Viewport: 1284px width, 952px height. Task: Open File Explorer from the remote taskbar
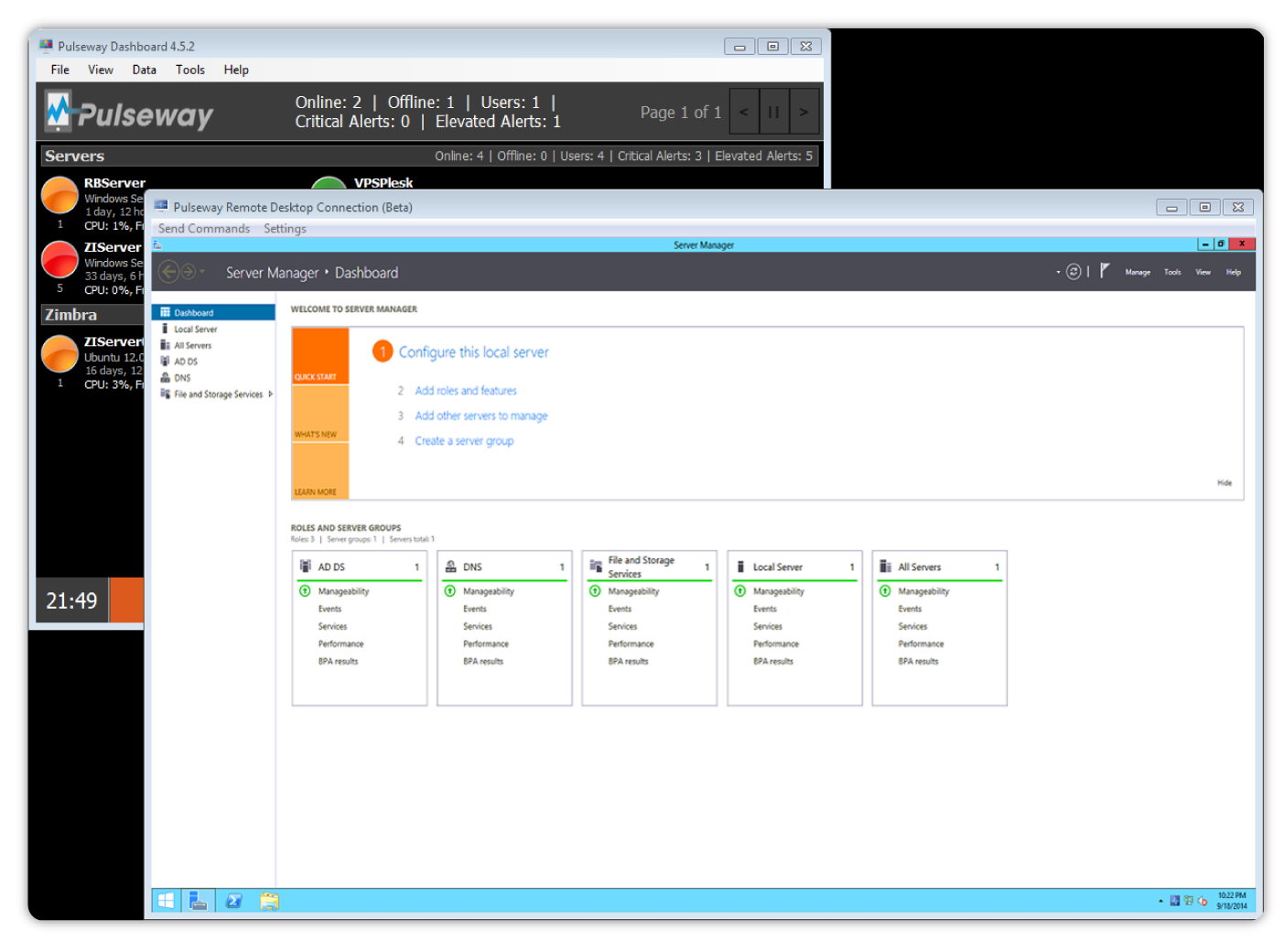269,901
